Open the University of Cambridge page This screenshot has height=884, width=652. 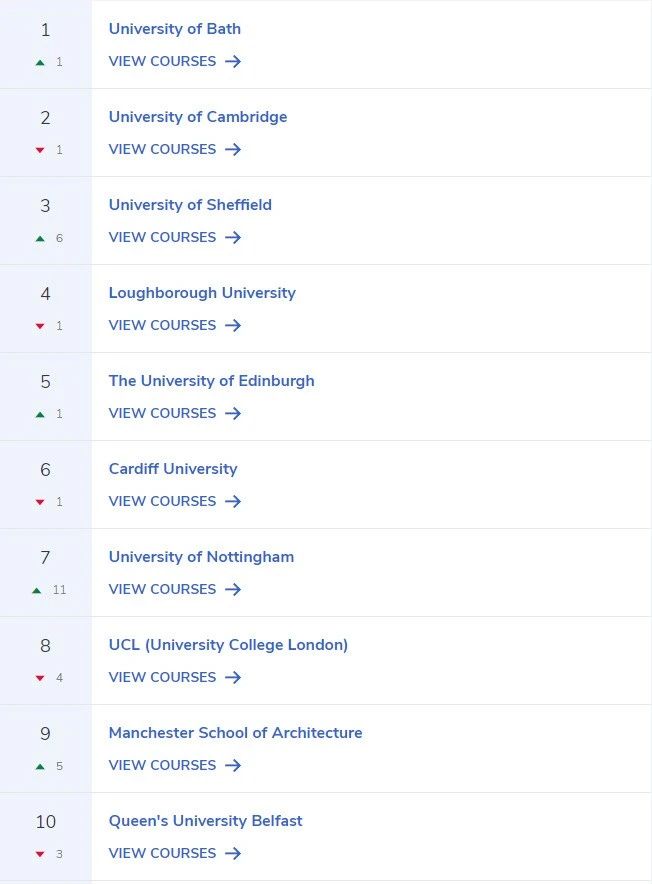coord(198,117)
